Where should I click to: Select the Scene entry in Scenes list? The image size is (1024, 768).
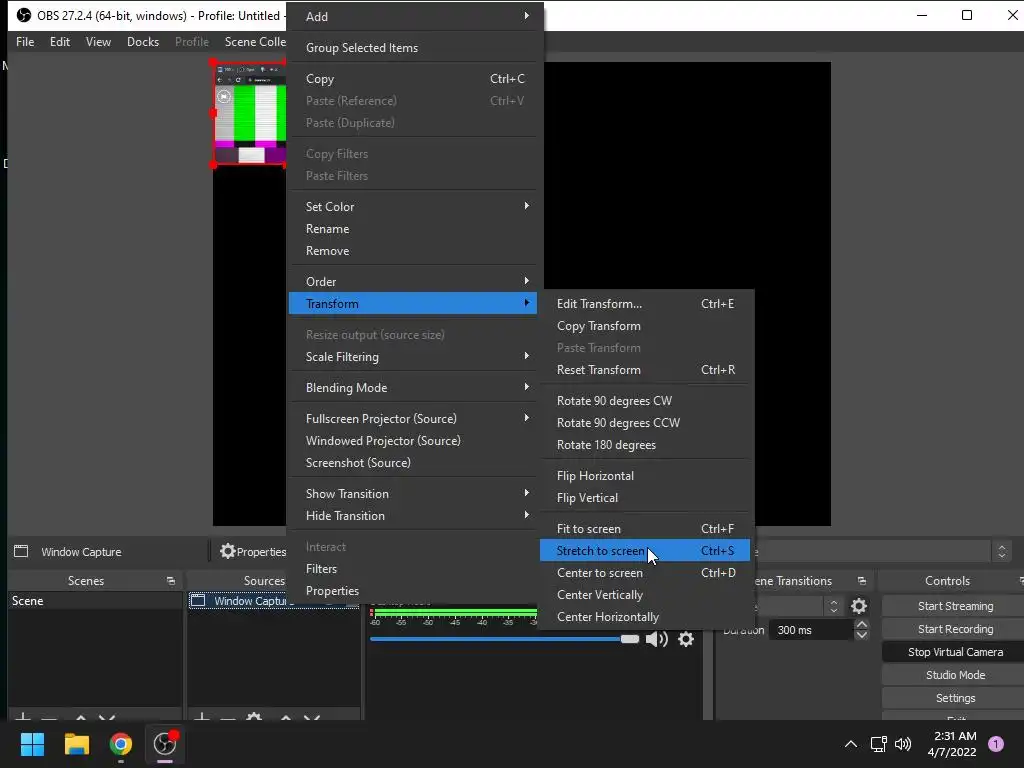(95, 601)
